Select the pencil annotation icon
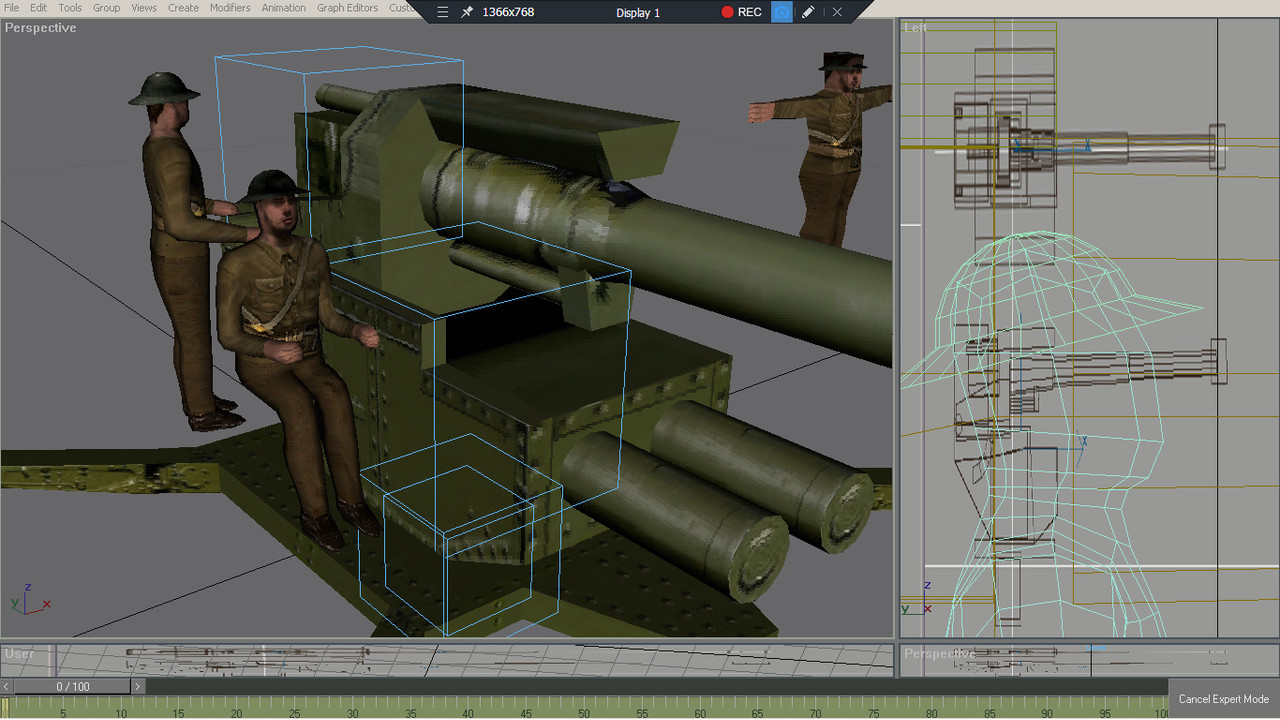Image resolution: width=1280 pixels, height=720 pixels. pos(808,12)
